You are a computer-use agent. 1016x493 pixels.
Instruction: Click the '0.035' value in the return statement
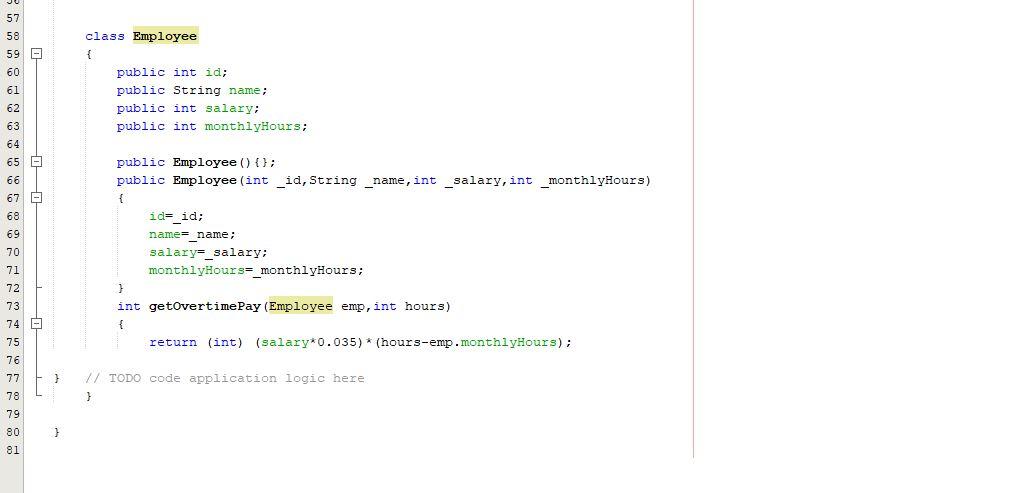pyautogui.click(x=336, y=342)
